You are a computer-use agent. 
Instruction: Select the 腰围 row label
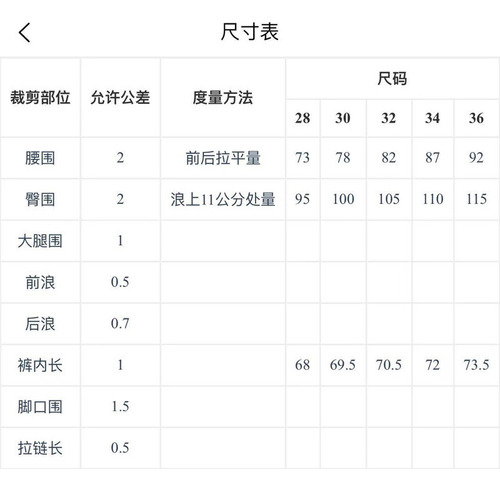40,158
